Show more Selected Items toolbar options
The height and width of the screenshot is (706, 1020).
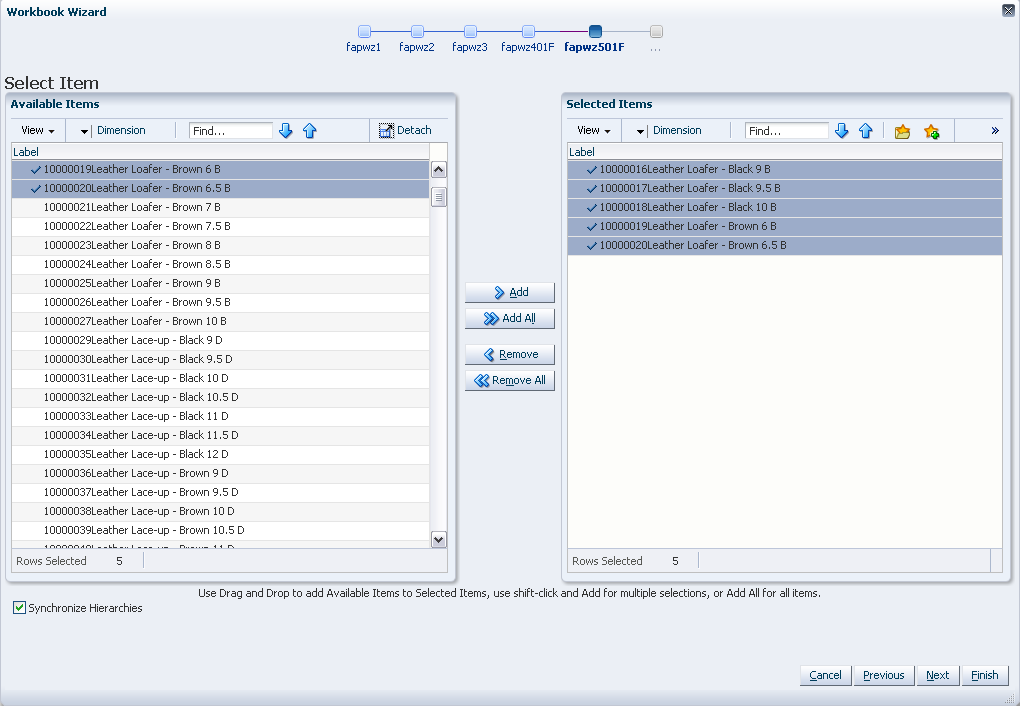pyautogui.click(x=995, y=131)
